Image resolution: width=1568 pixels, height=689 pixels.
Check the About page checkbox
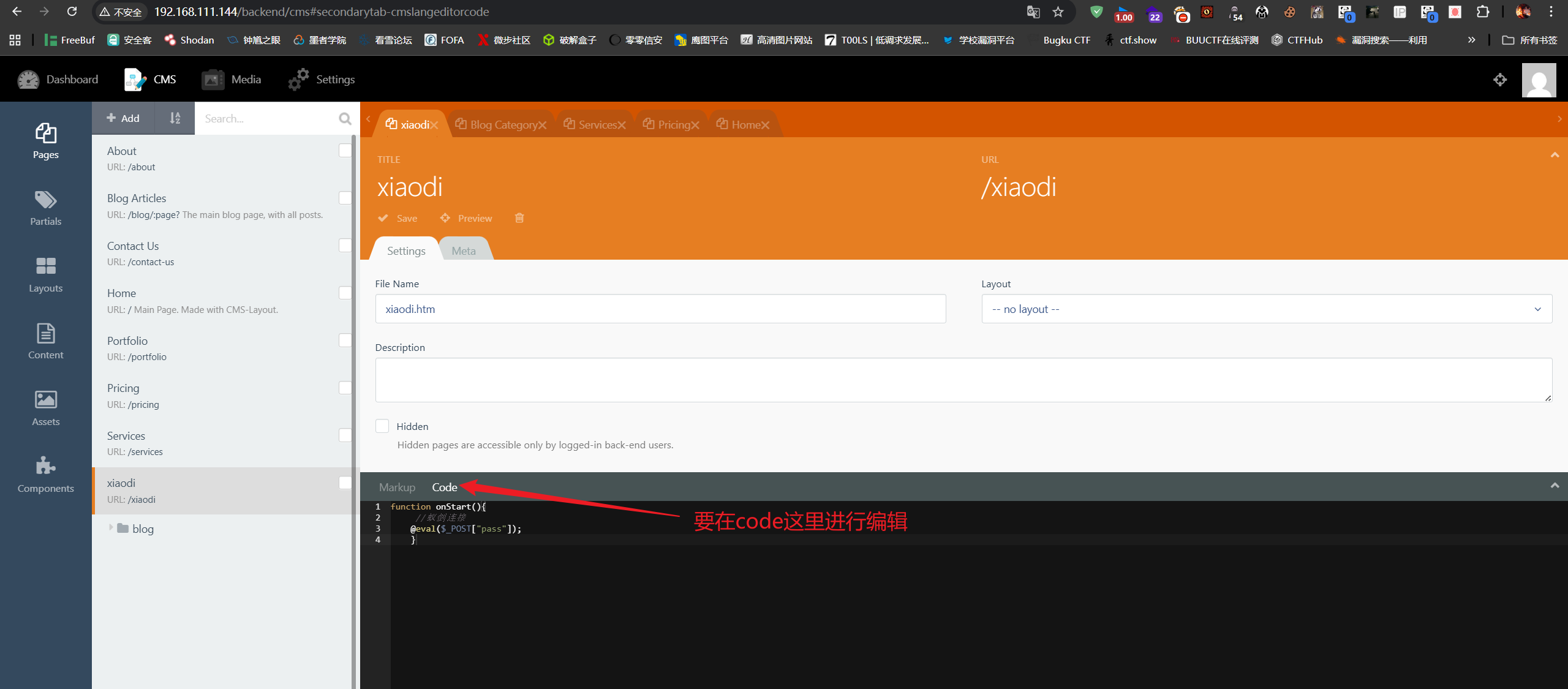coord(345,151)
